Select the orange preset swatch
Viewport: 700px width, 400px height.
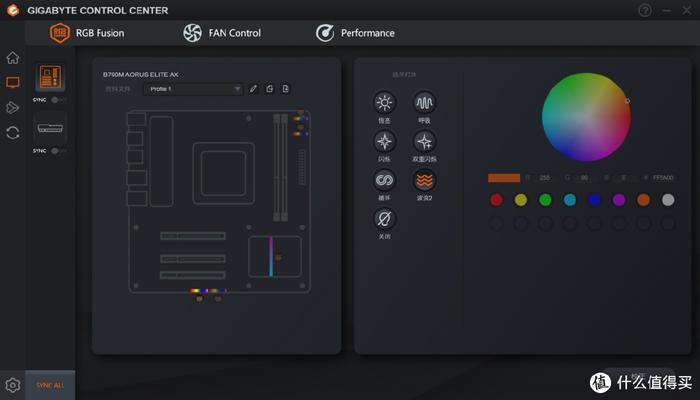[643, 200]
